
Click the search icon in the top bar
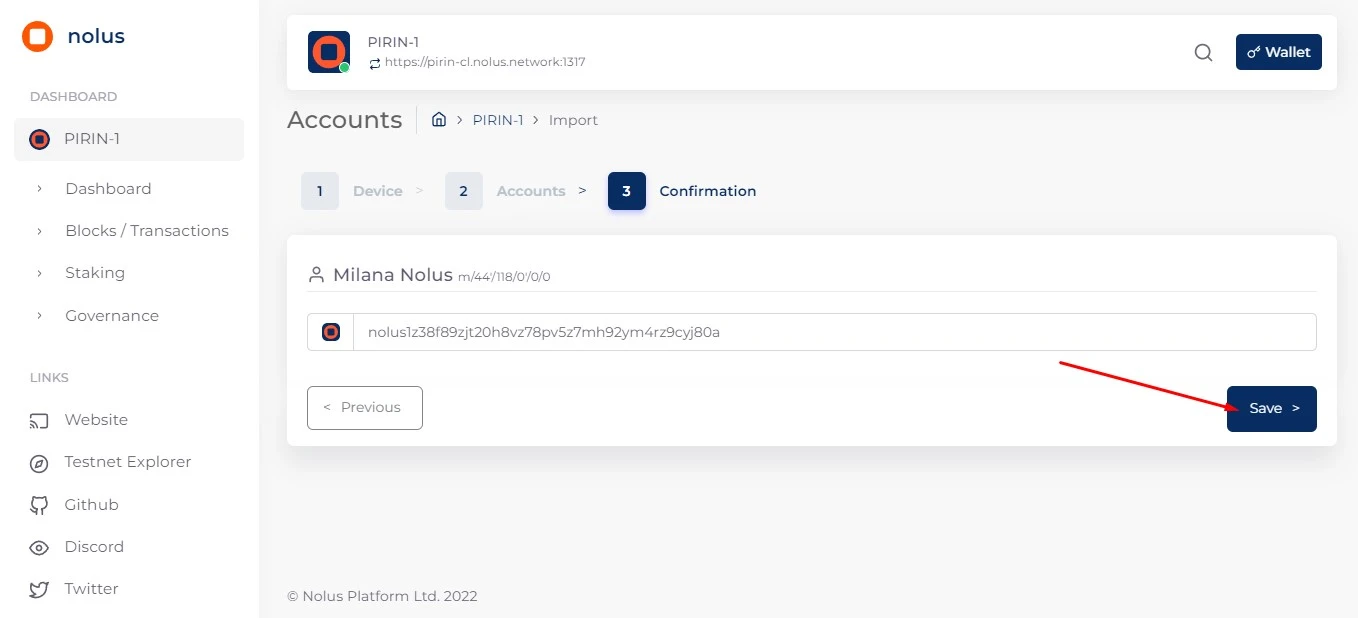(1203, 53)
